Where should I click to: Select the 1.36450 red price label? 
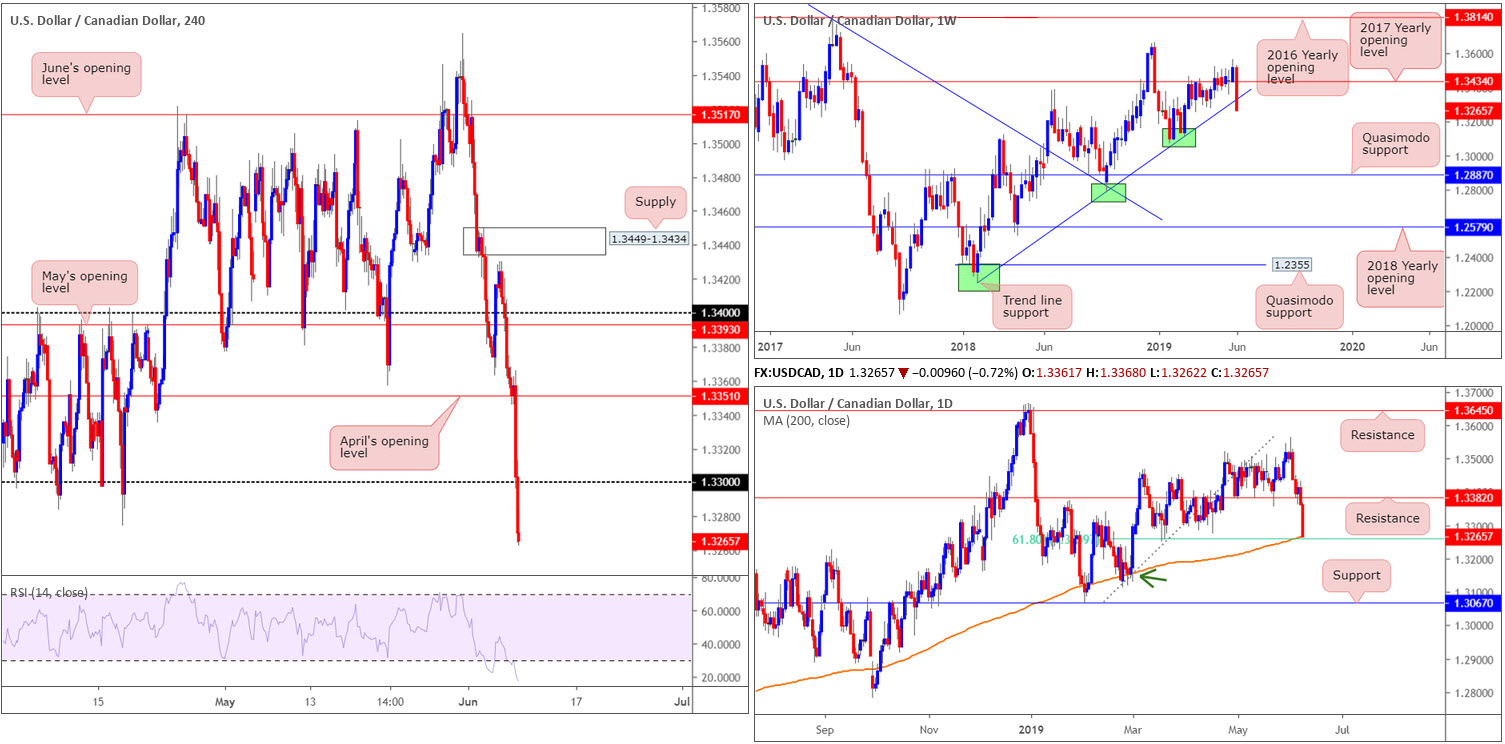(x=1474, y=410)
